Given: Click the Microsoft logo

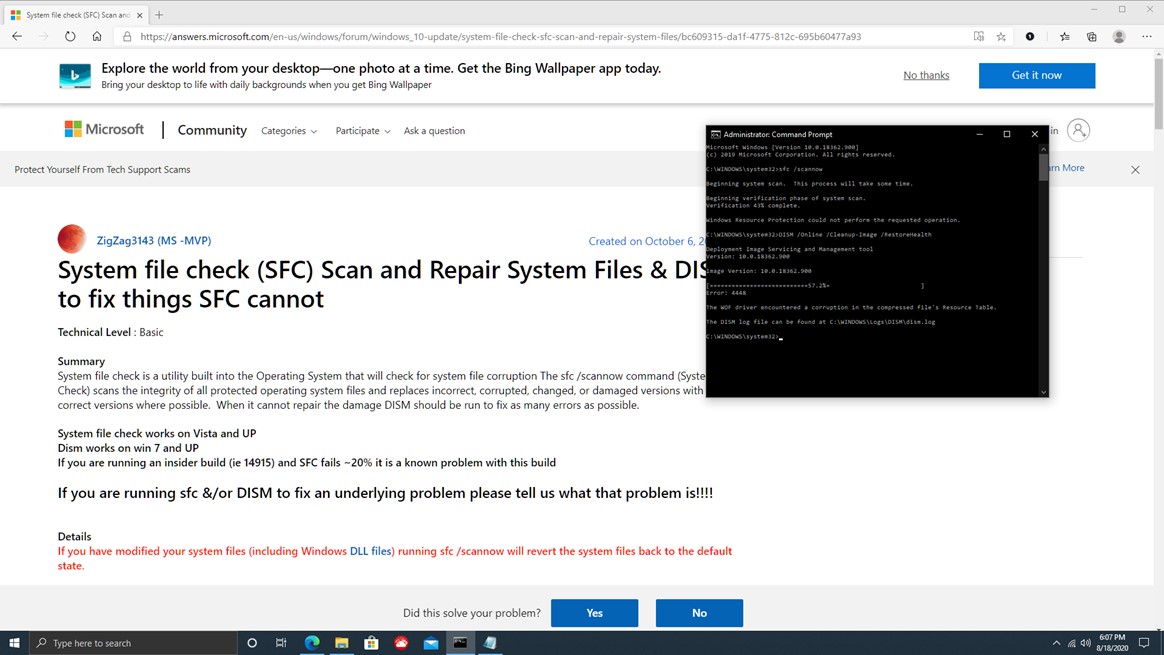Looking at the screenshot, I should pyautogui.click(x=104, y=129).
